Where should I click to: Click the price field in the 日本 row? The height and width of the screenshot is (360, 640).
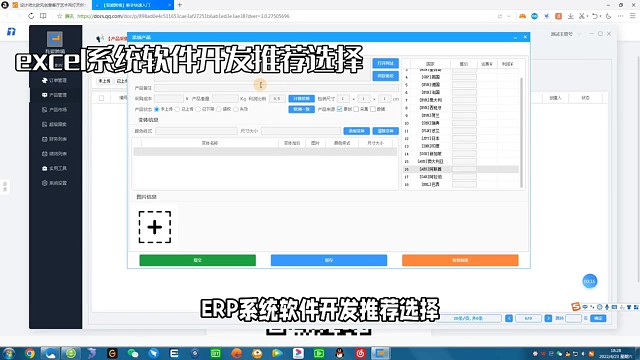click(x=464, y=138)
